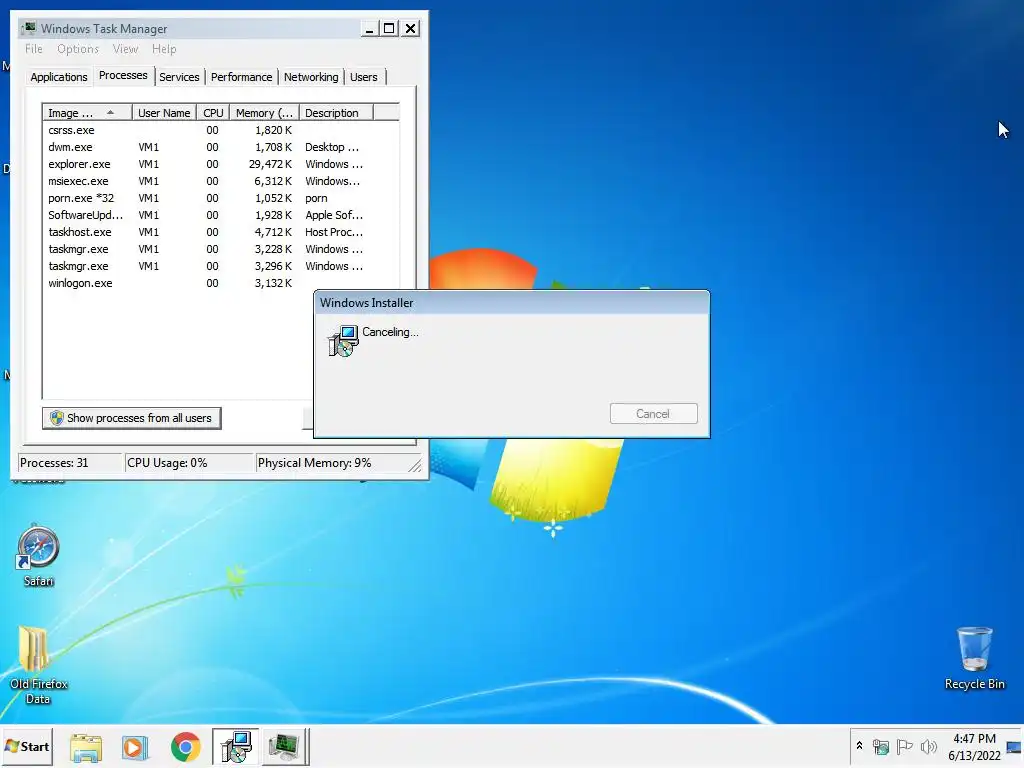
Task: Click the Task Manager title bar icon
Action: (x=29, y=28)
